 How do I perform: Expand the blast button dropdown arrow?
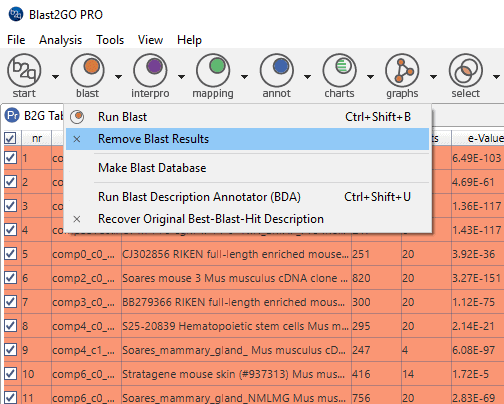[x=118, y=77]
